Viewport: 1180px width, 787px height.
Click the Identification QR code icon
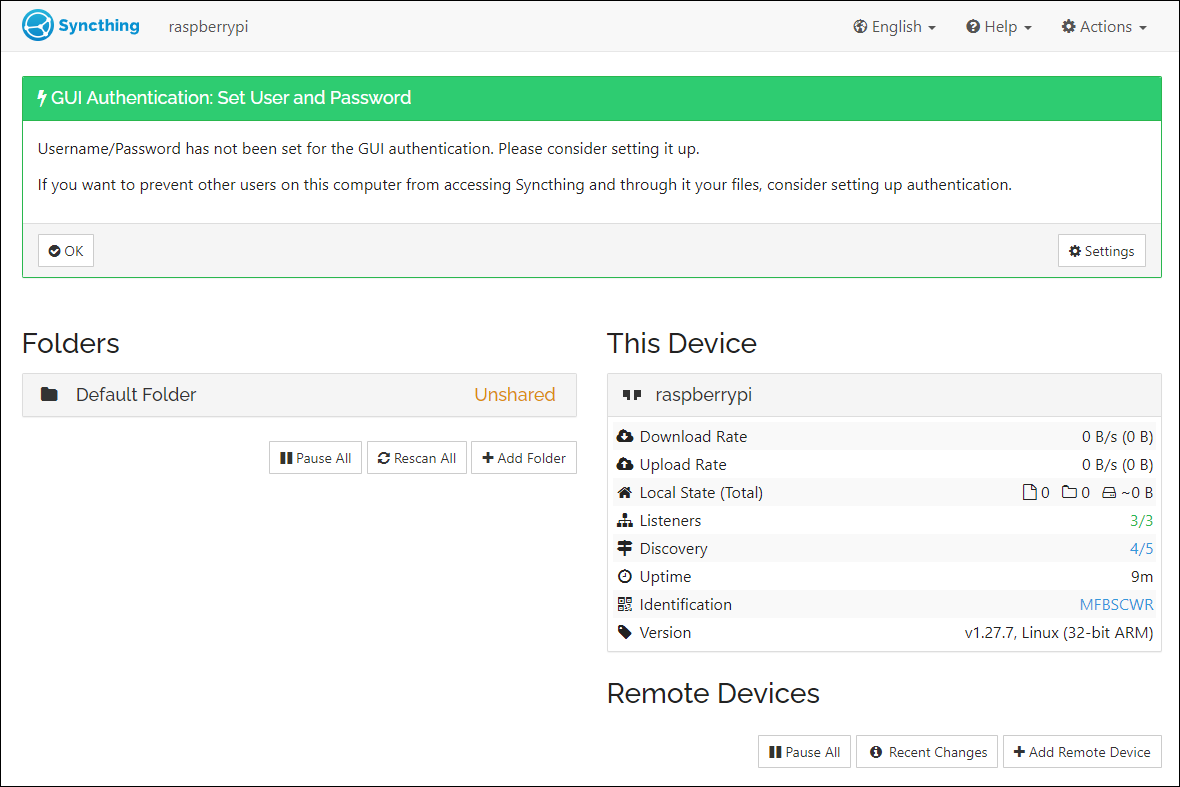tap(625, 604)
